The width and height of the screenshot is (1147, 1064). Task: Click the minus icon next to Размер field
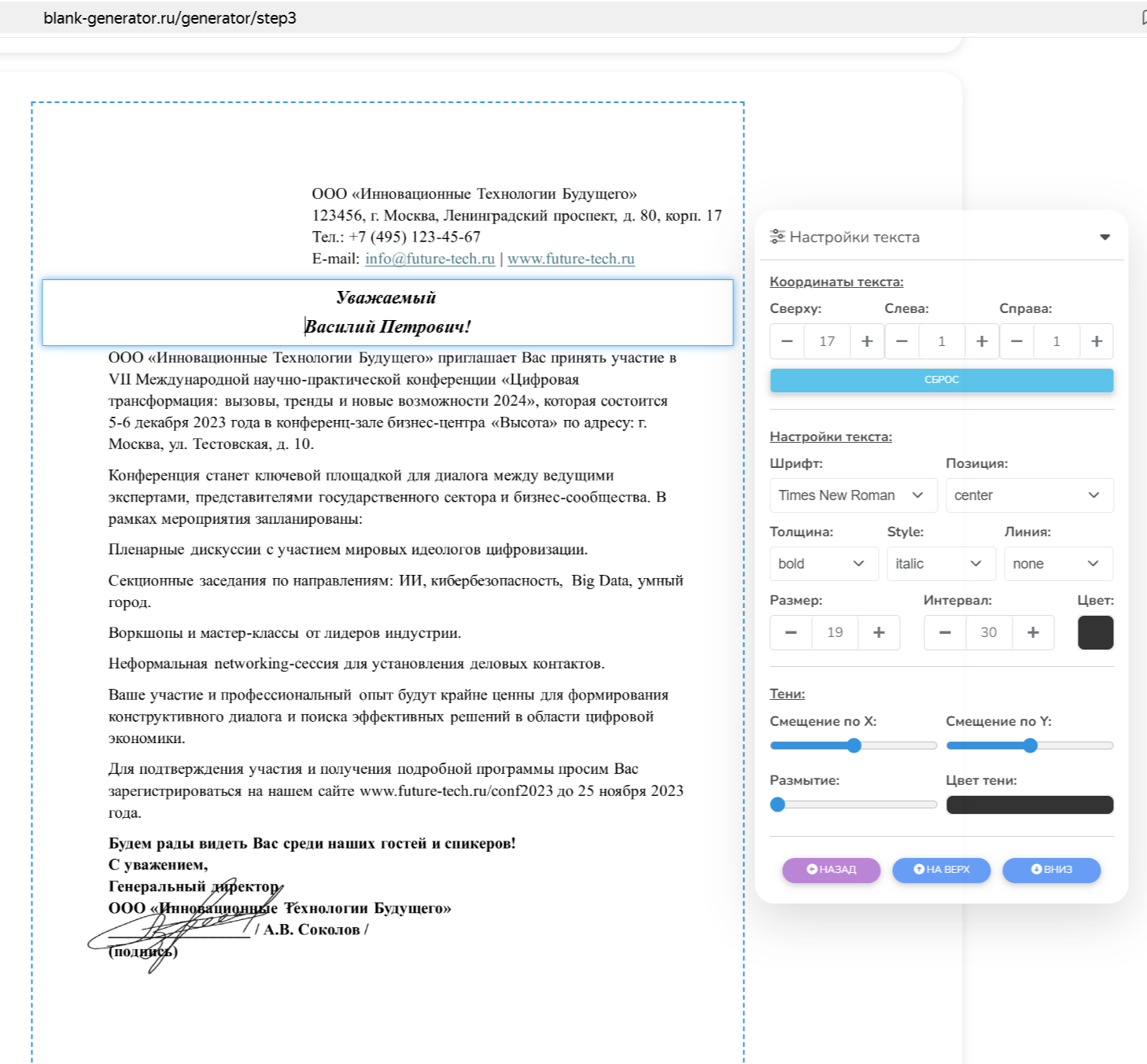point(791,632)
